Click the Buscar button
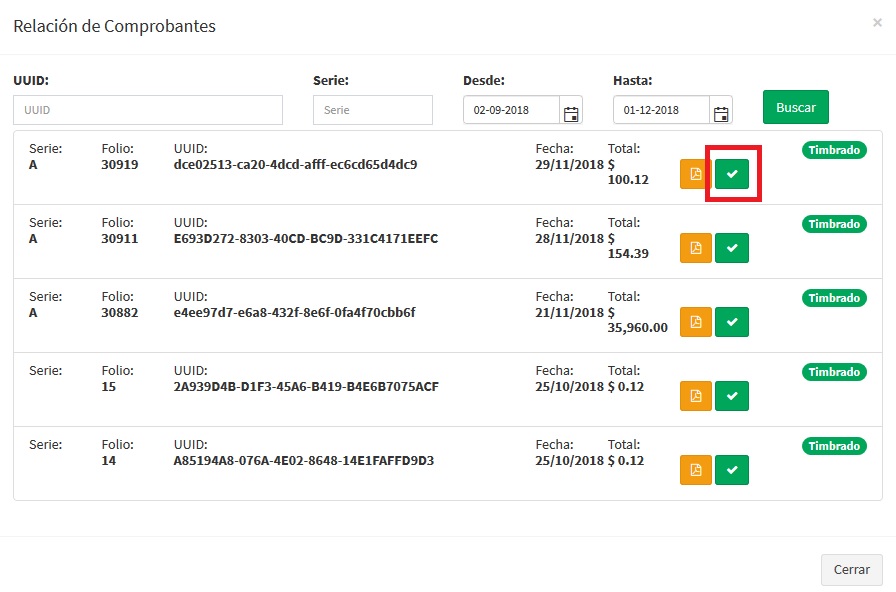 795,107
